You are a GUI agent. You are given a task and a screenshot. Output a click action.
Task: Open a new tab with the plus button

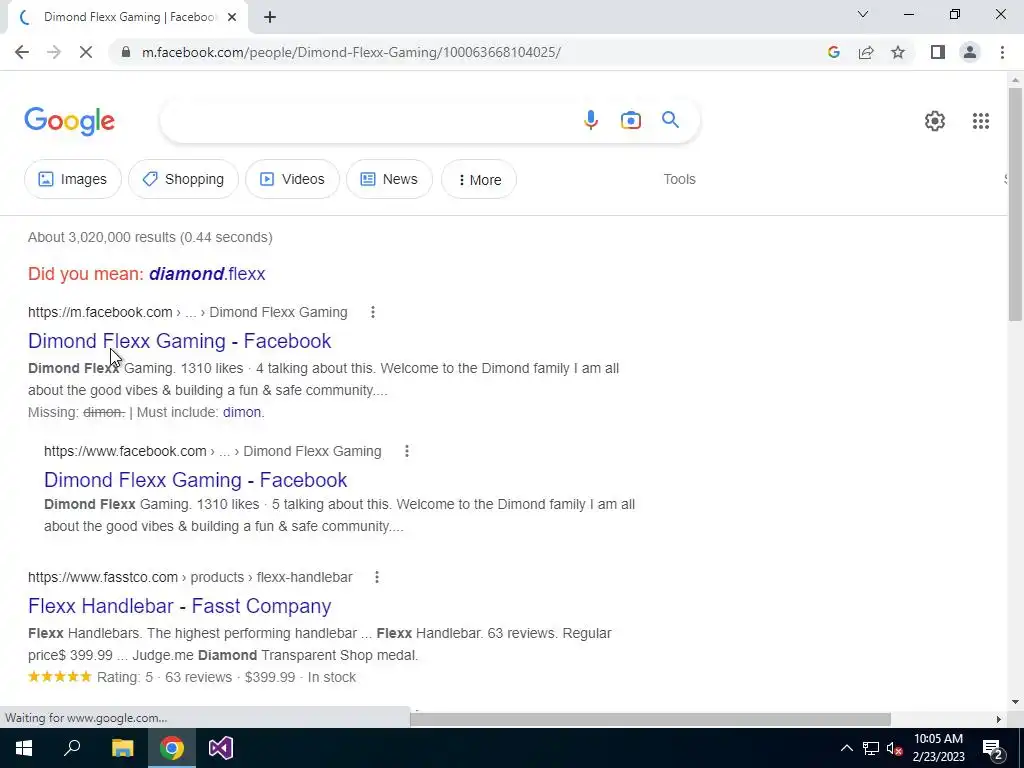270,17
